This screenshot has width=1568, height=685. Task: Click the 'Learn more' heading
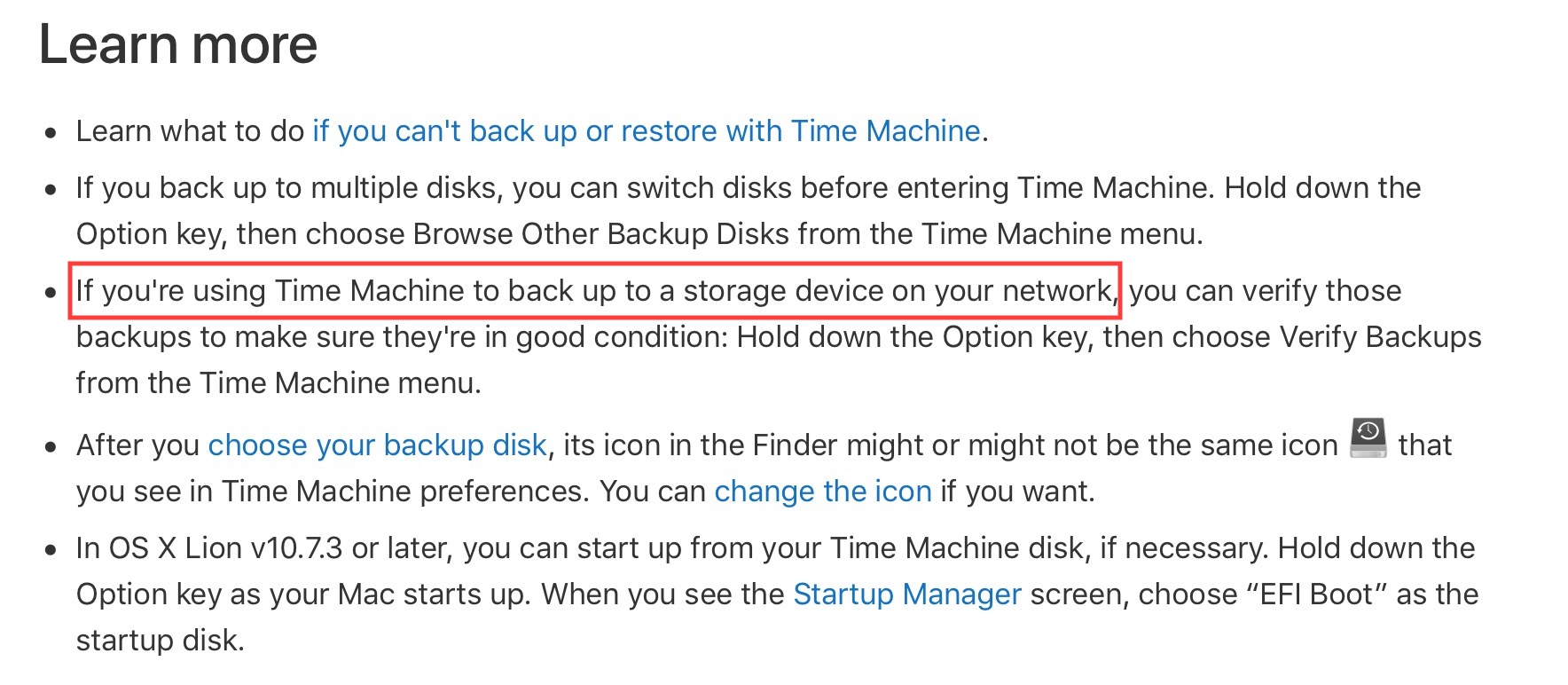(x=178, y=44)
